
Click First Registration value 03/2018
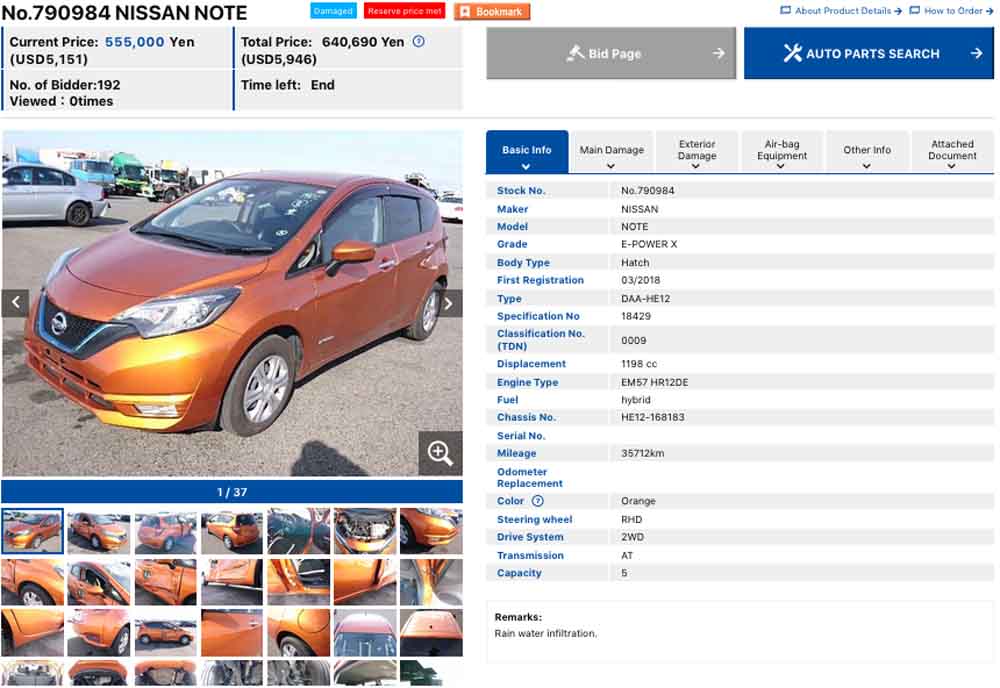640,280
